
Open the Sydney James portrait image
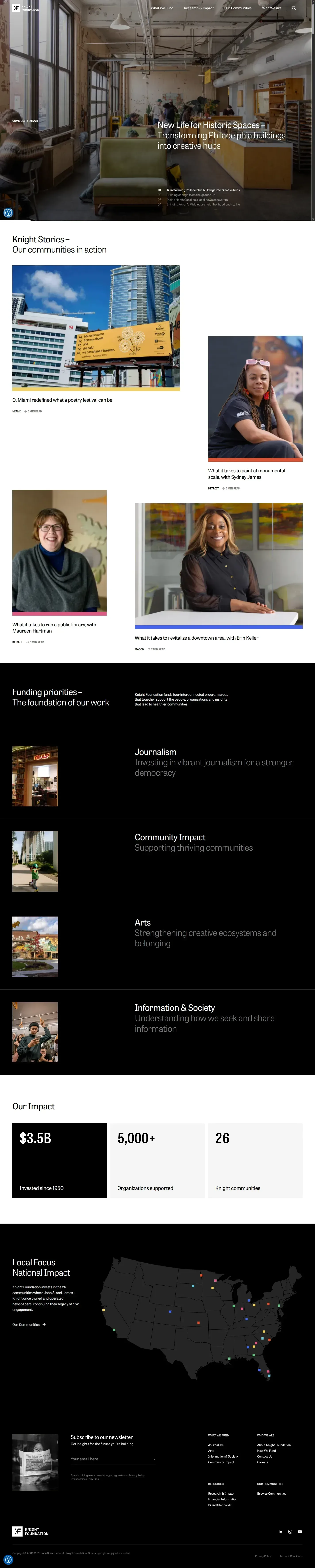coord(255,399)
